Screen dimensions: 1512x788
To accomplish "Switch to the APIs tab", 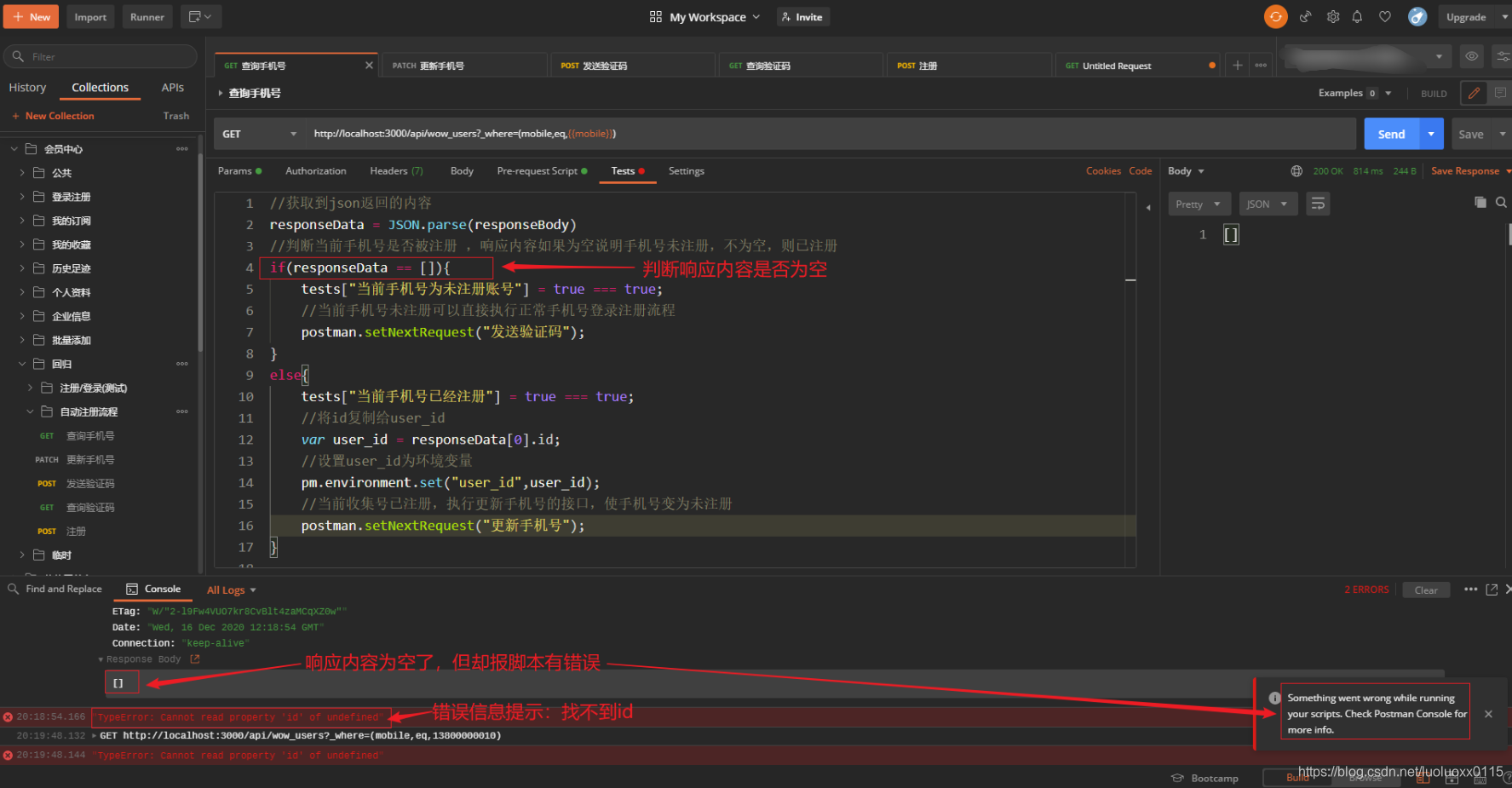I will pyautogui.click(x=173, y=88).
